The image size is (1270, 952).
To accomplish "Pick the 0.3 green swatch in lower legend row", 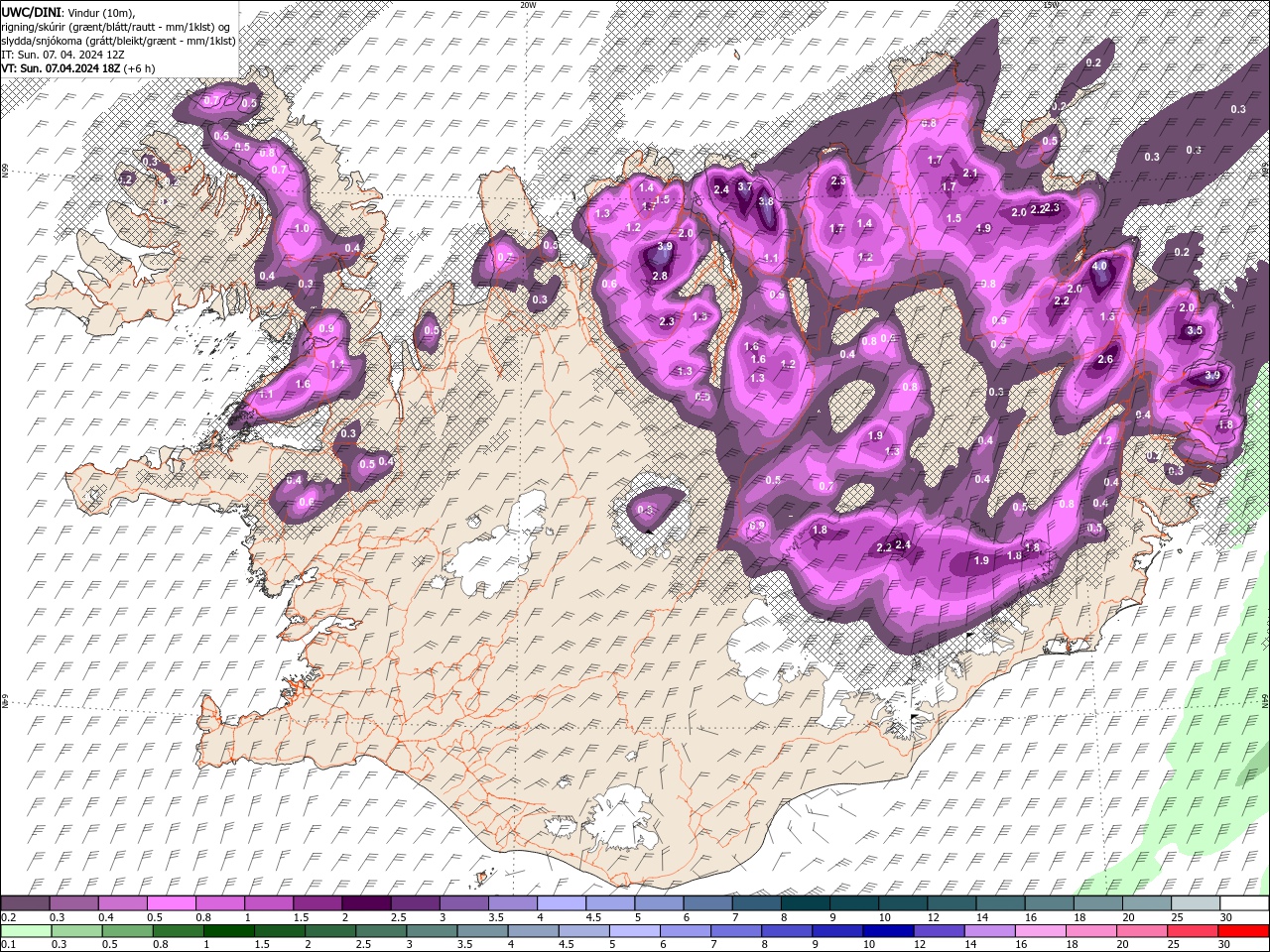I will 76,931.
